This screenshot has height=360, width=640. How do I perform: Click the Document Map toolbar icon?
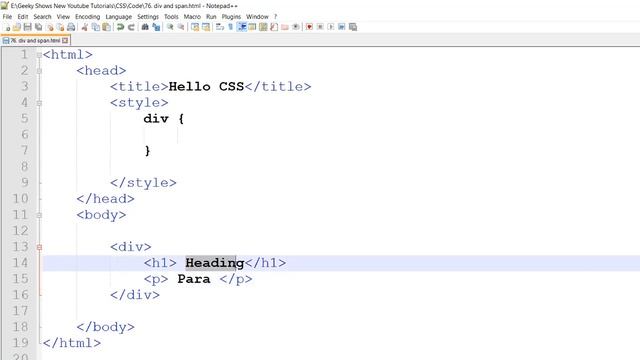[263, 27]
